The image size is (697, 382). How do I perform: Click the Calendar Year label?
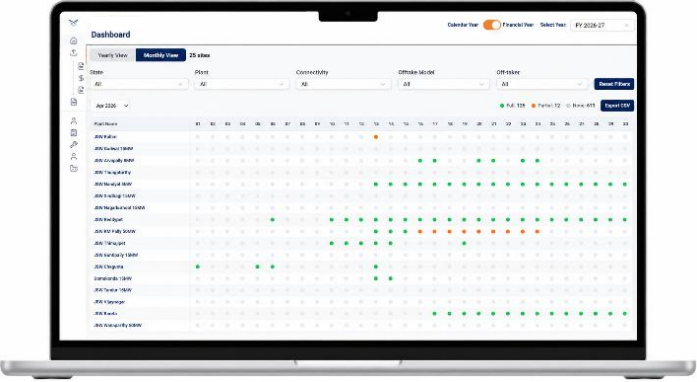463,25
